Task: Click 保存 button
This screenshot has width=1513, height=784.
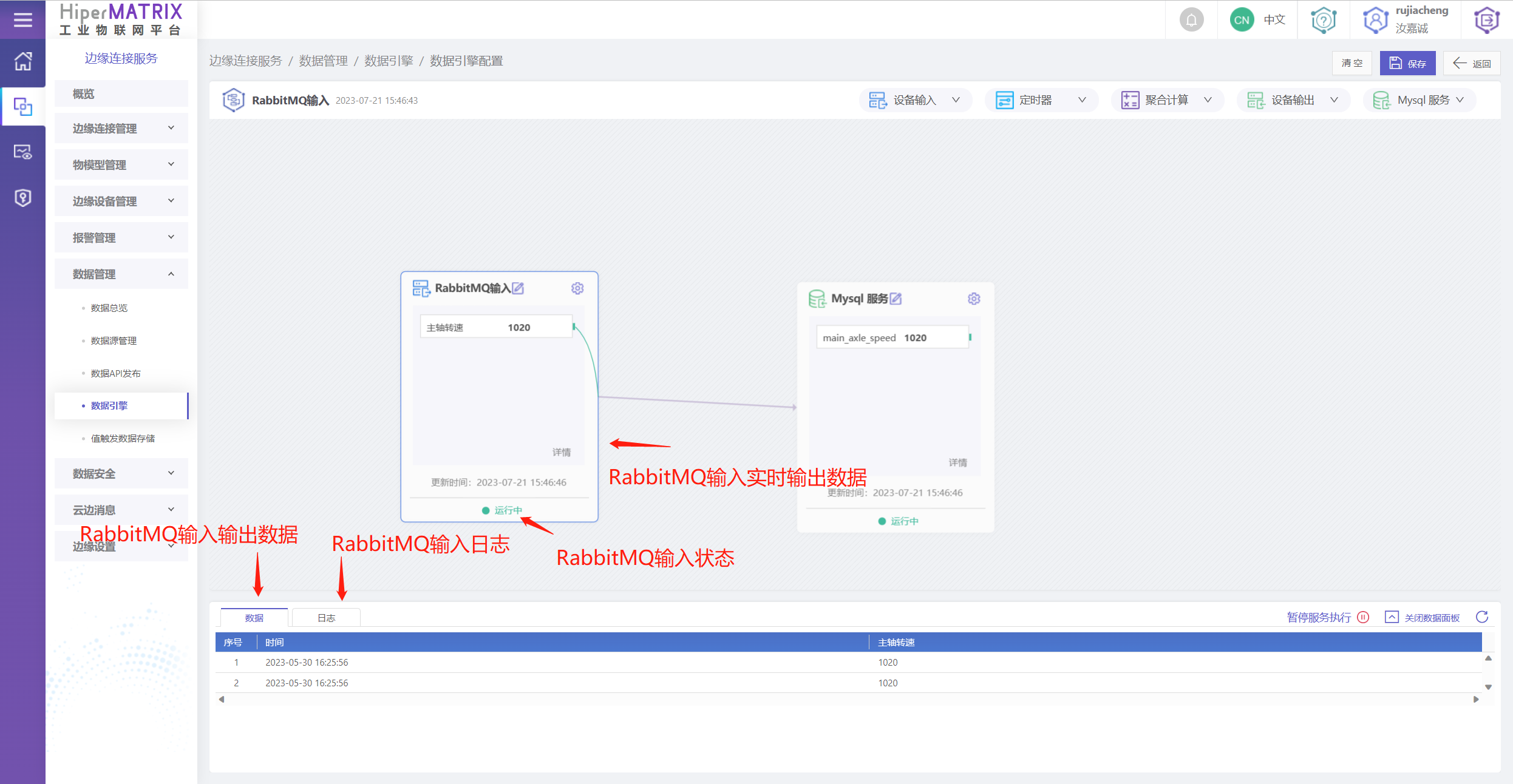Action: 1407,63
